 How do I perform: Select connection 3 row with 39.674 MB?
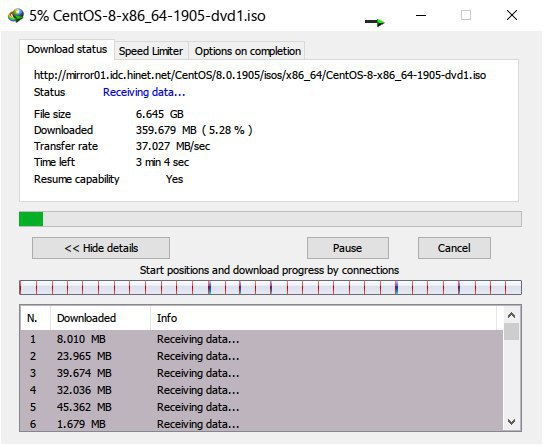(x=261, y=373)
